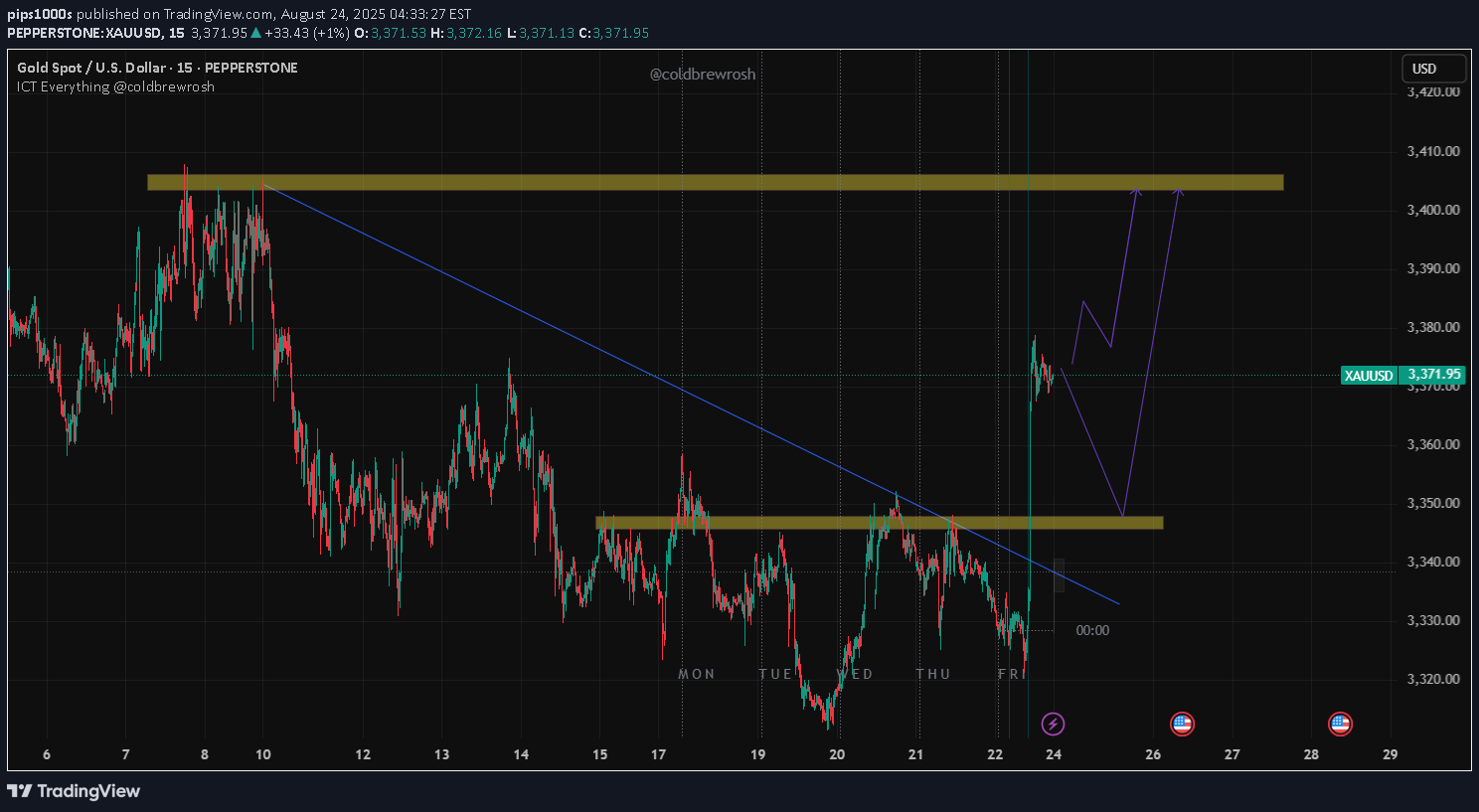
Task: Click the 3,380.00 price axis label
Action: (x=1433, y=327)
